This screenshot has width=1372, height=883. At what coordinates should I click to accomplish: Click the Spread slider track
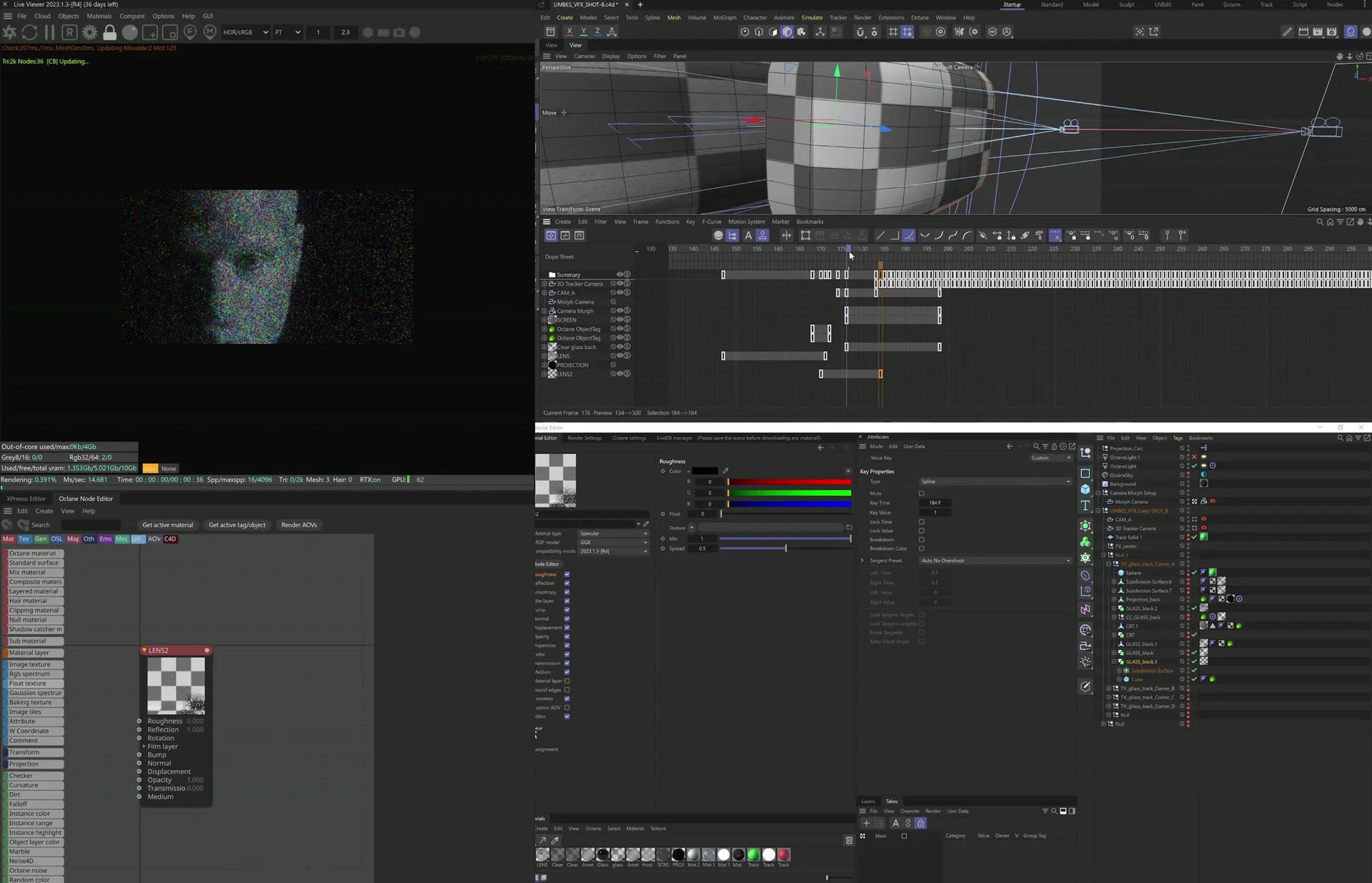tap(785, 548)
